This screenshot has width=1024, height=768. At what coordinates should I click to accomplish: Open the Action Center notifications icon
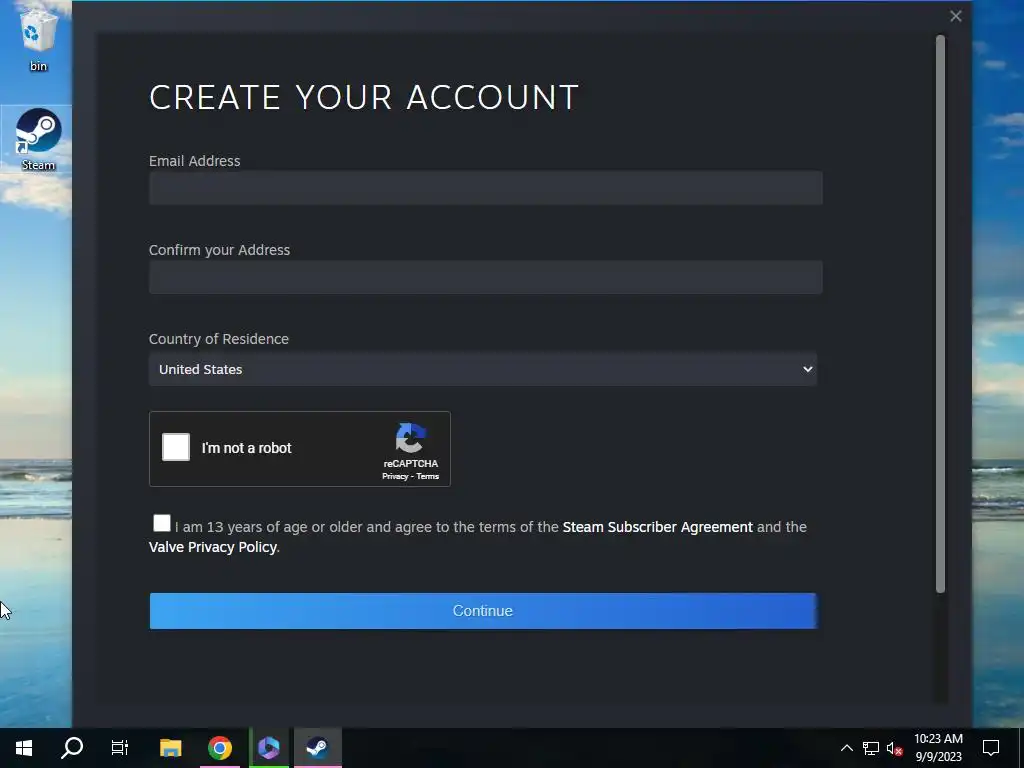(991, 748)
